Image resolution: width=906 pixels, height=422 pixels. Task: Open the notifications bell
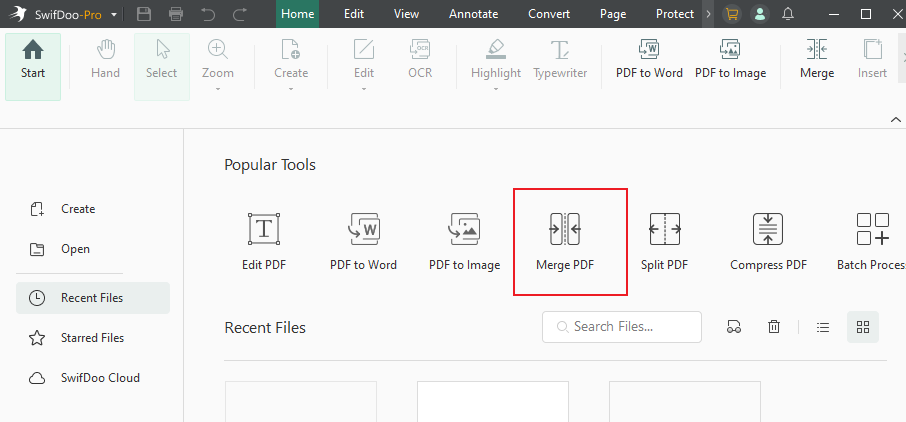[788, 14]
